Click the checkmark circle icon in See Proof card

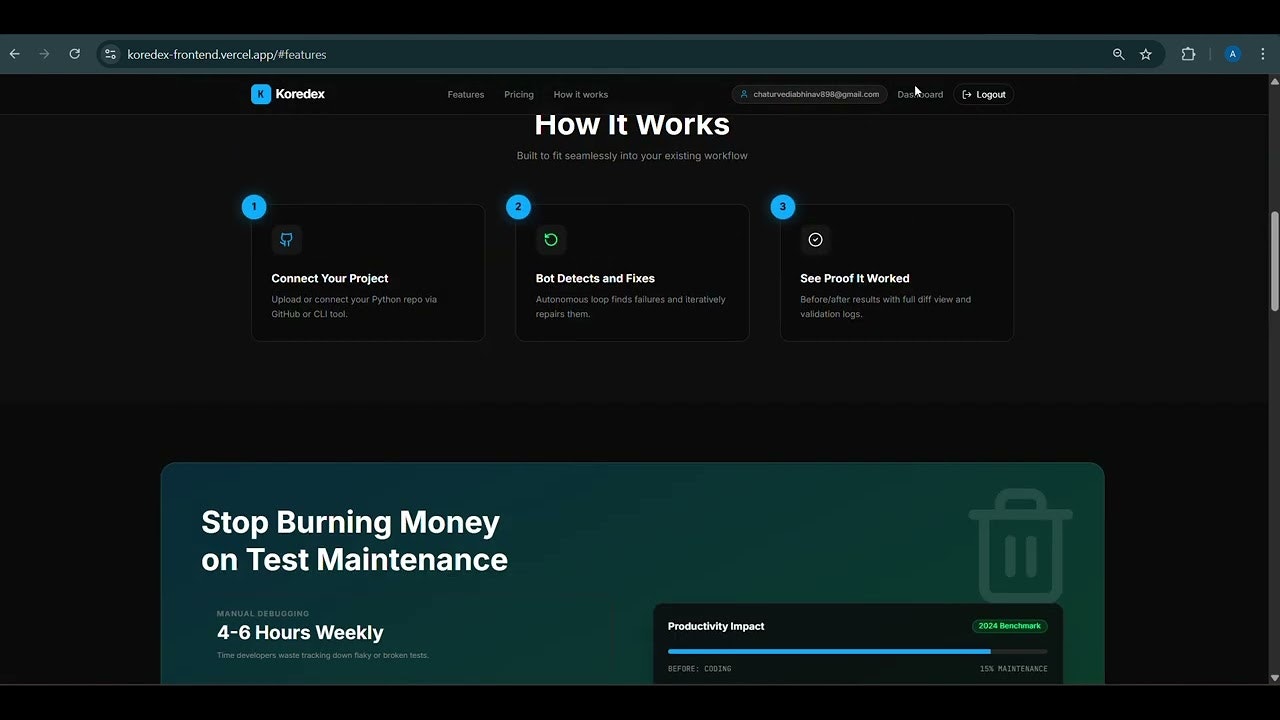[815, 240]
